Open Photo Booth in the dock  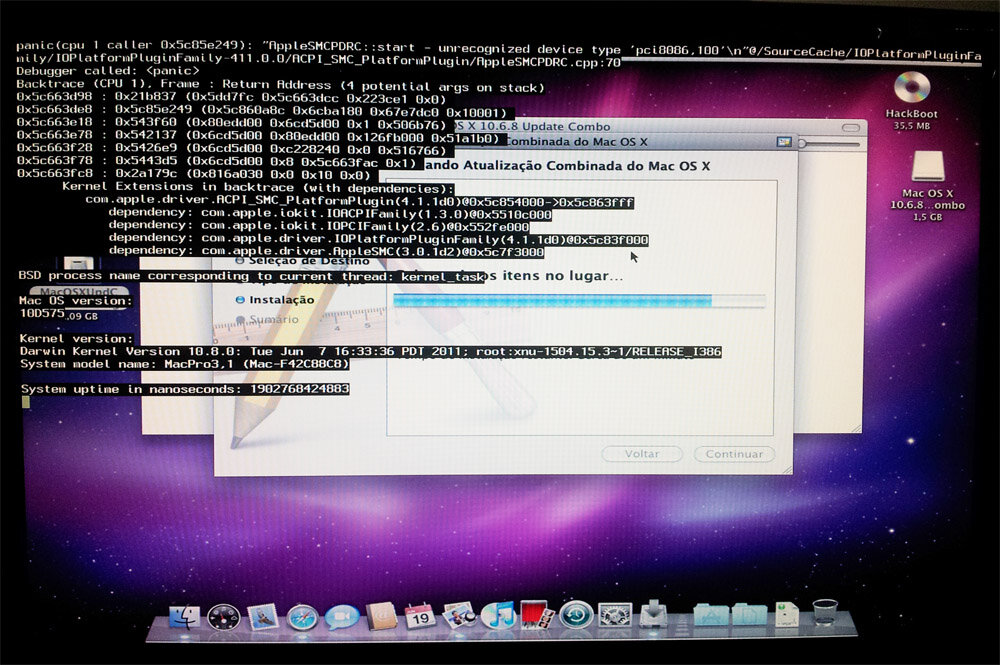tap(536, 614)
